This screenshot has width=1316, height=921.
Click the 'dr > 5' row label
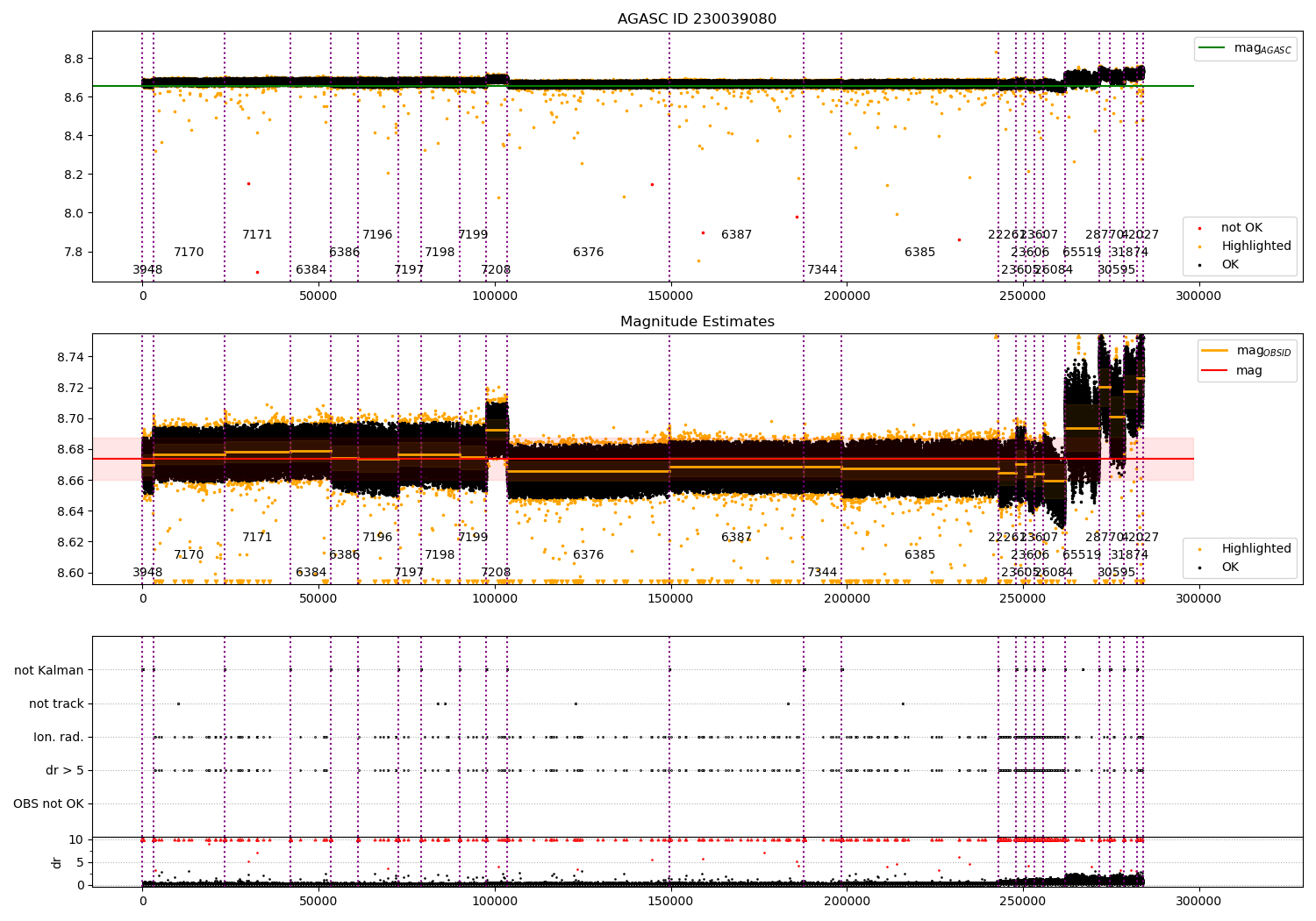pyautogui.click(x=65, y=770)
